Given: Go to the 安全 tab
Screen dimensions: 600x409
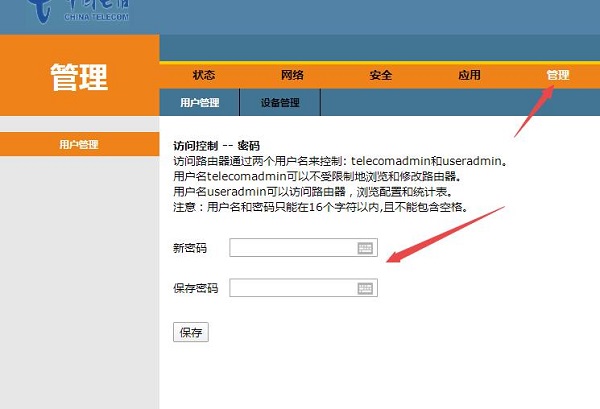Looking at the screenshot, I should (381, 75).
